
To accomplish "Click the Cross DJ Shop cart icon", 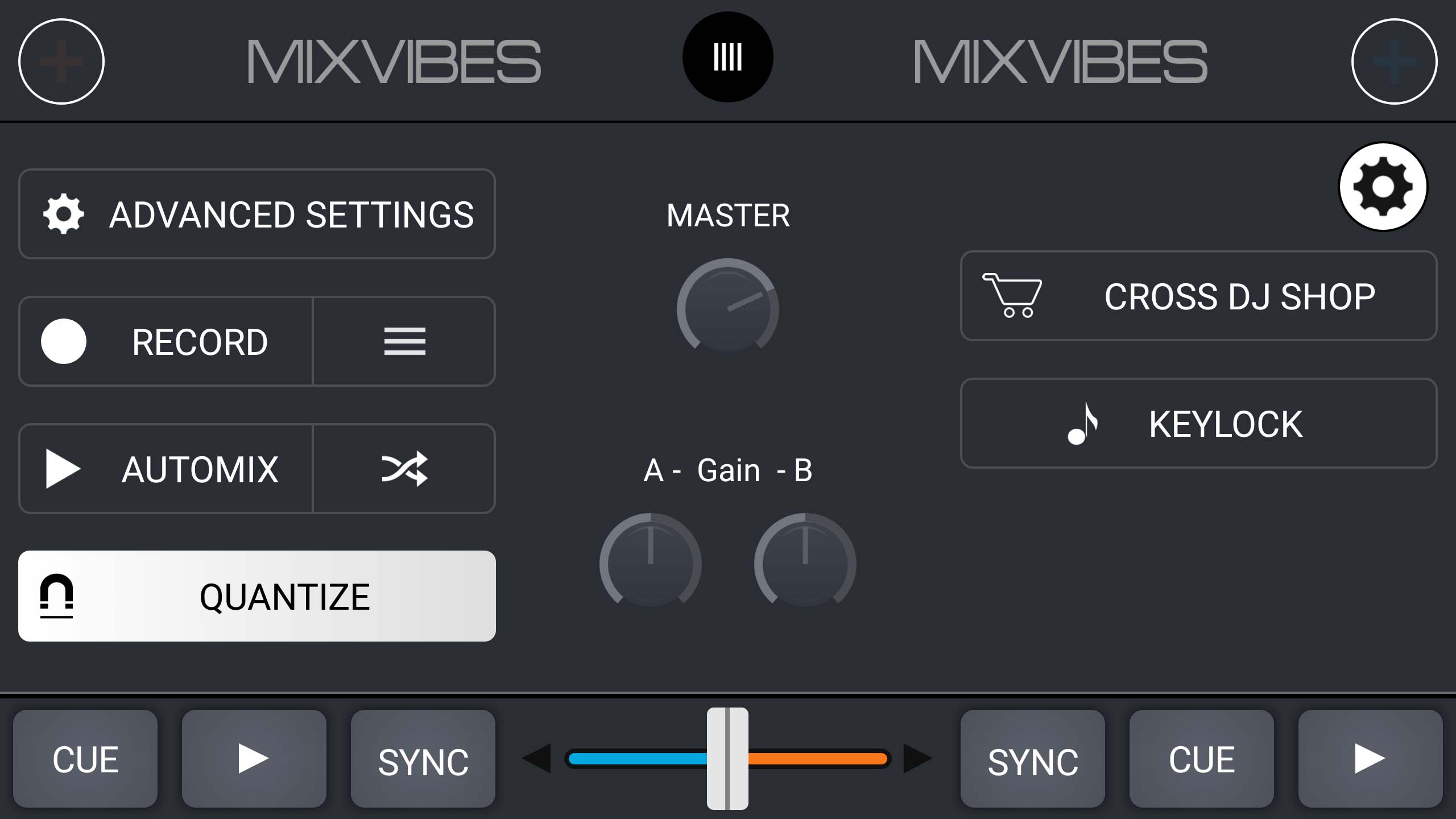I will [1011, 296].
